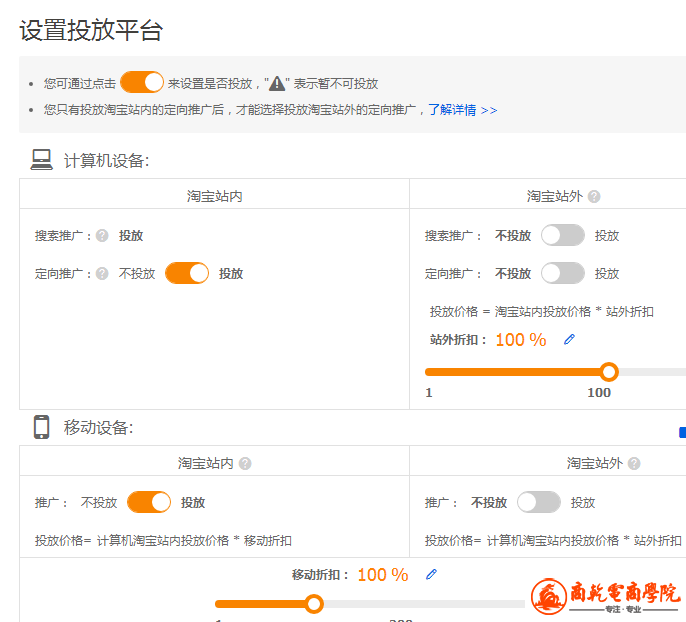This screenshot has width=686, height=622.
Task: Click the 站外折扣 slider handle
Action: (609, 372)
